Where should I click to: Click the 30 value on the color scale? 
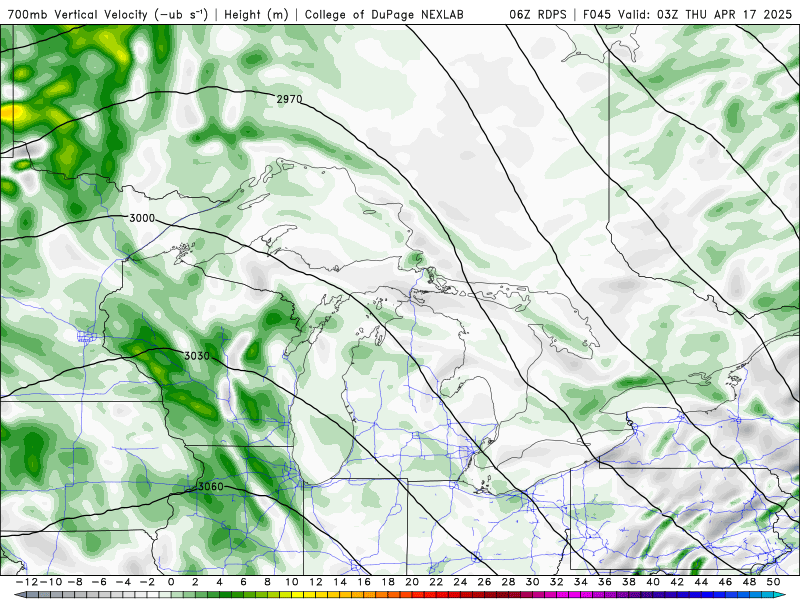coord(533,582)
